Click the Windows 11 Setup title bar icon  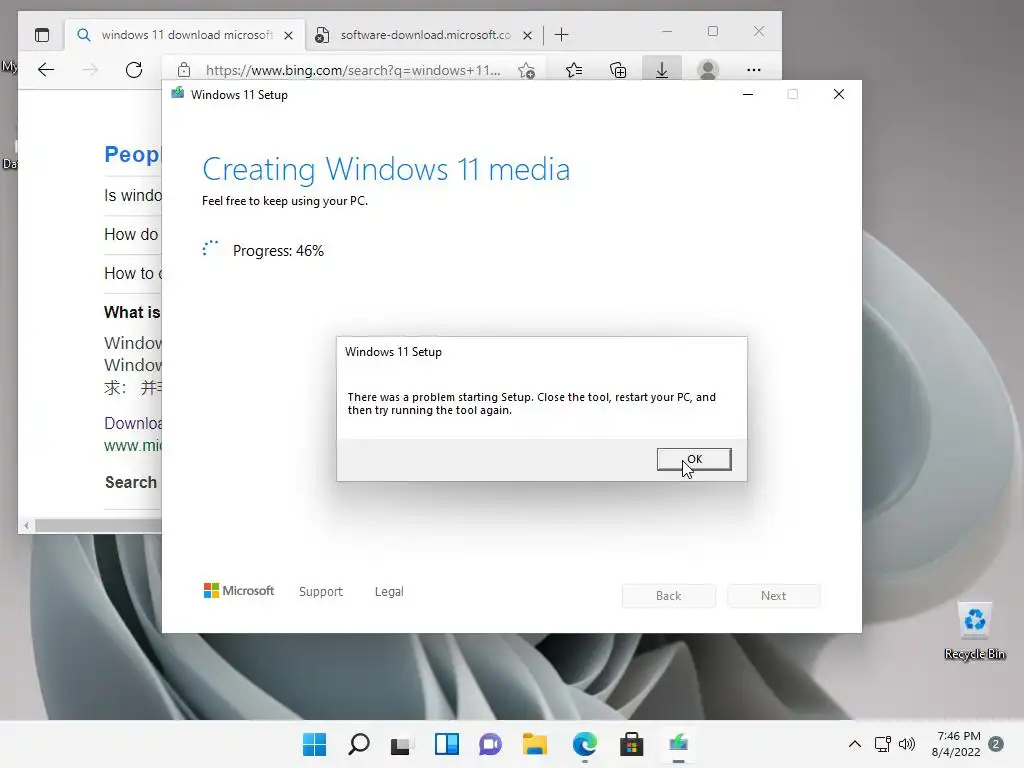178,93
